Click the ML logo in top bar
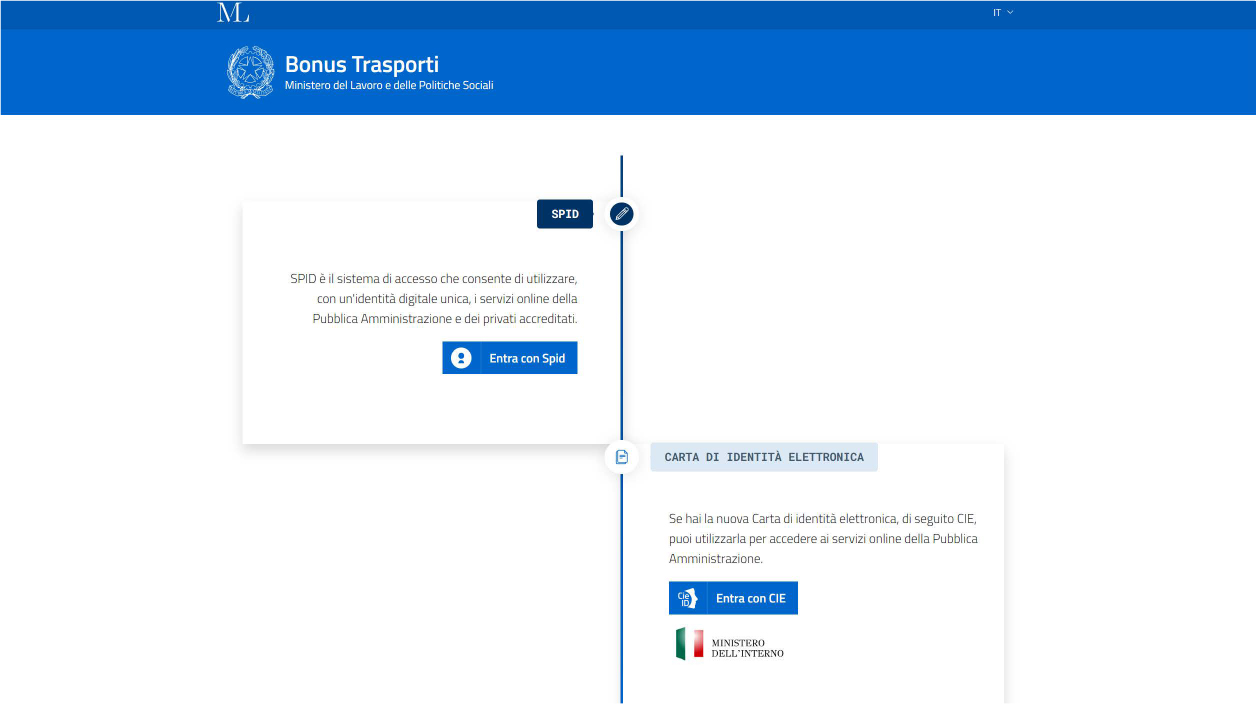Screen dimensions: 1256x704 (233, 12)
